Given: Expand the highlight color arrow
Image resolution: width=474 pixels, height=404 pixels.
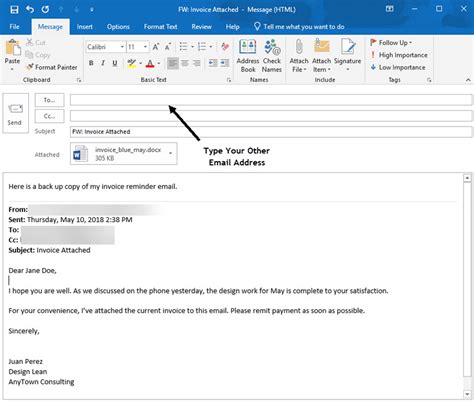Looking at the screenshot, I should pyautogui.click(x=140, y=63).
